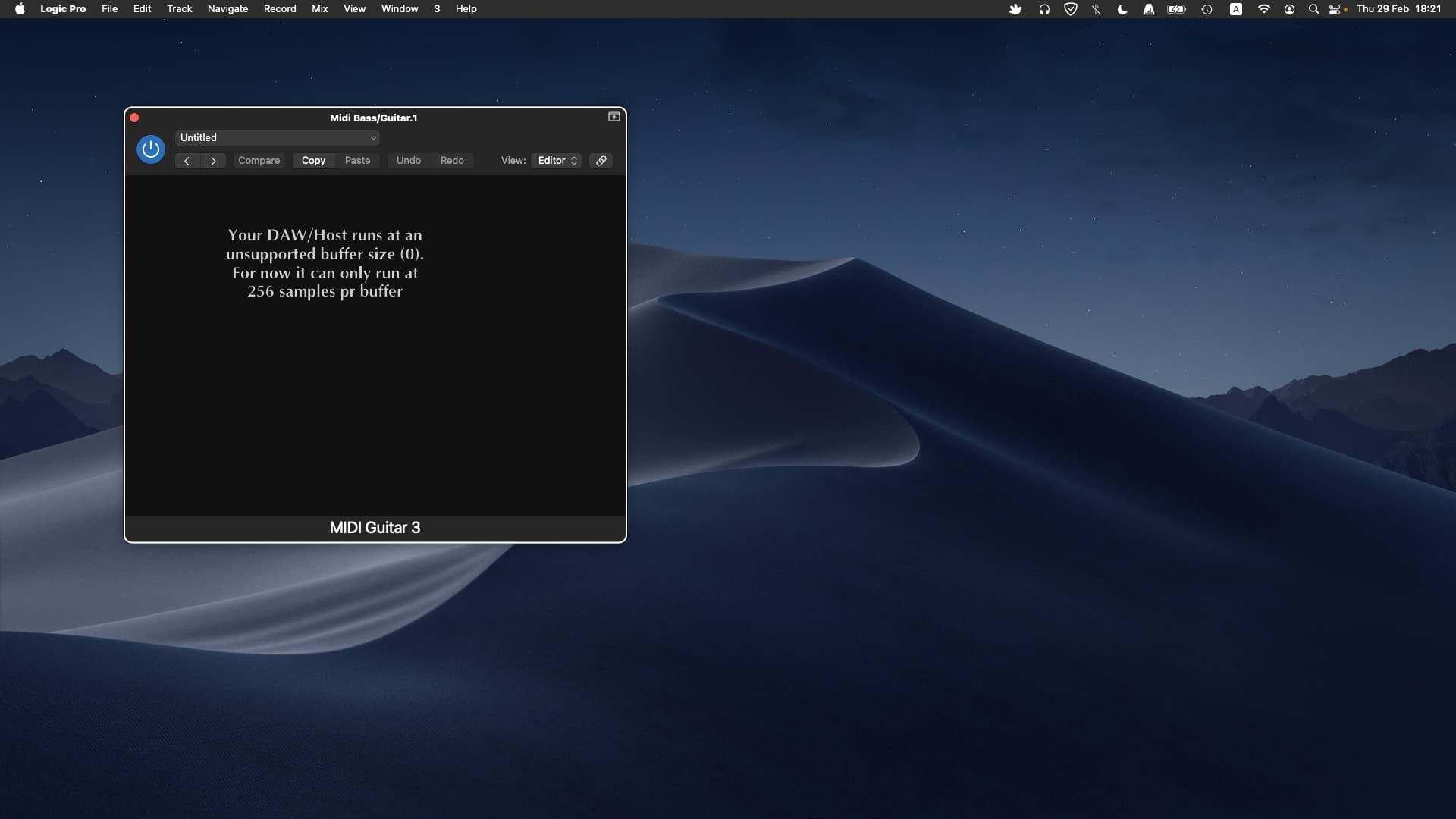Open Control Center icon in menu bar
This screenshot has height=819, width=1456.
click(x=1335, y=9)
